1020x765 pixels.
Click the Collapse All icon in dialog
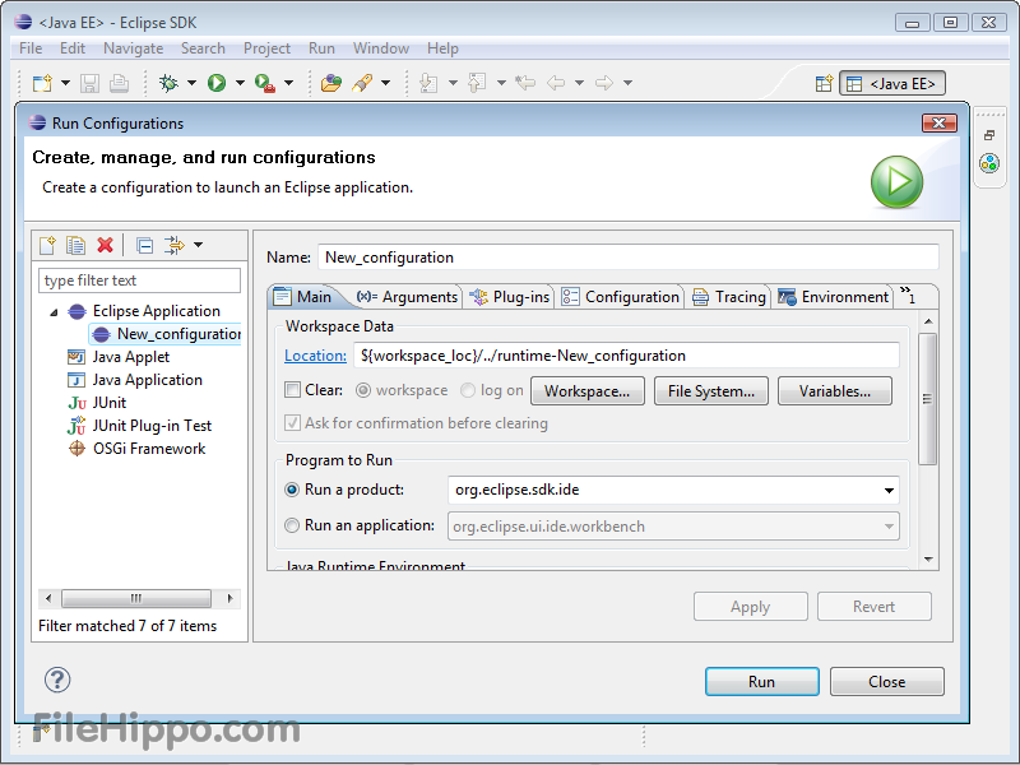point(145,245)
